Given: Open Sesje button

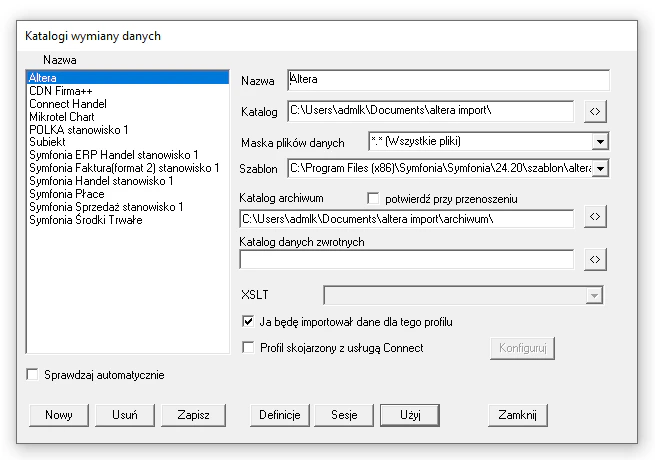Looking at the screenshot, I should pos(344,415).
